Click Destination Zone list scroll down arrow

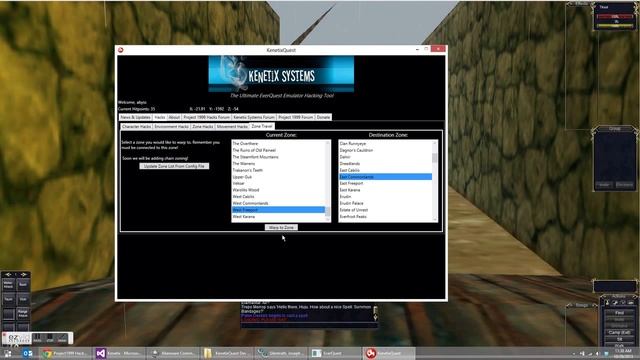click(435, 220)
